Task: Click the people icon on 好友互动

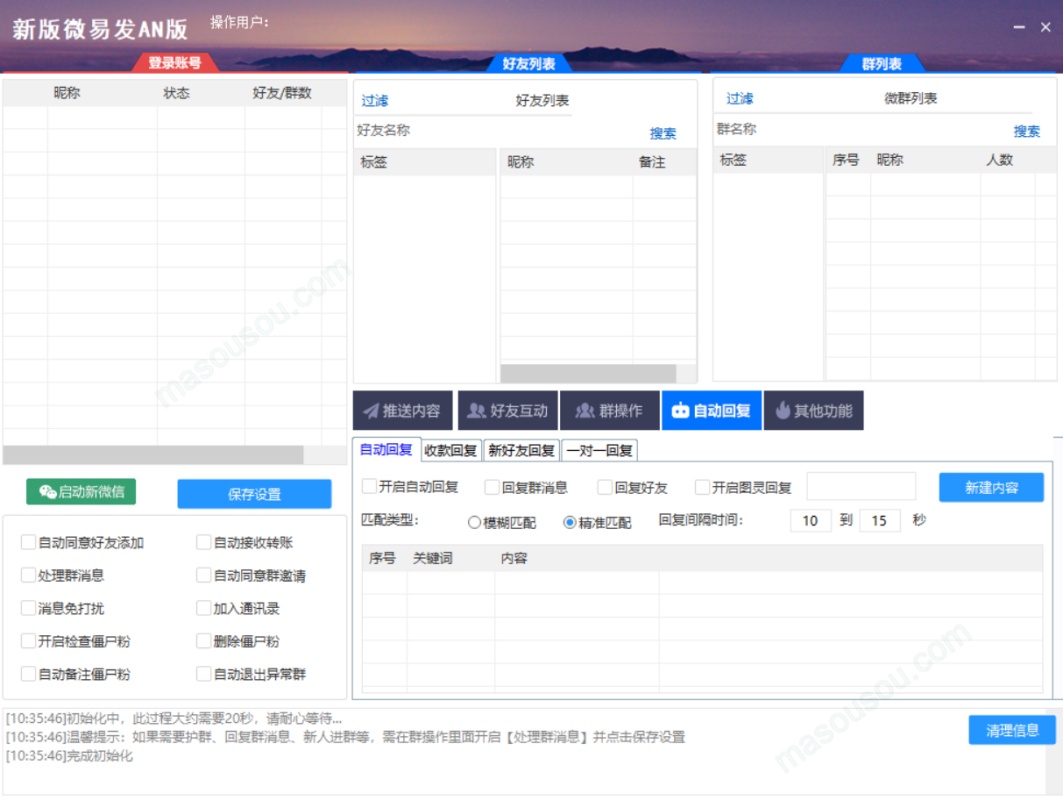Action: click(x=477, y=411)
